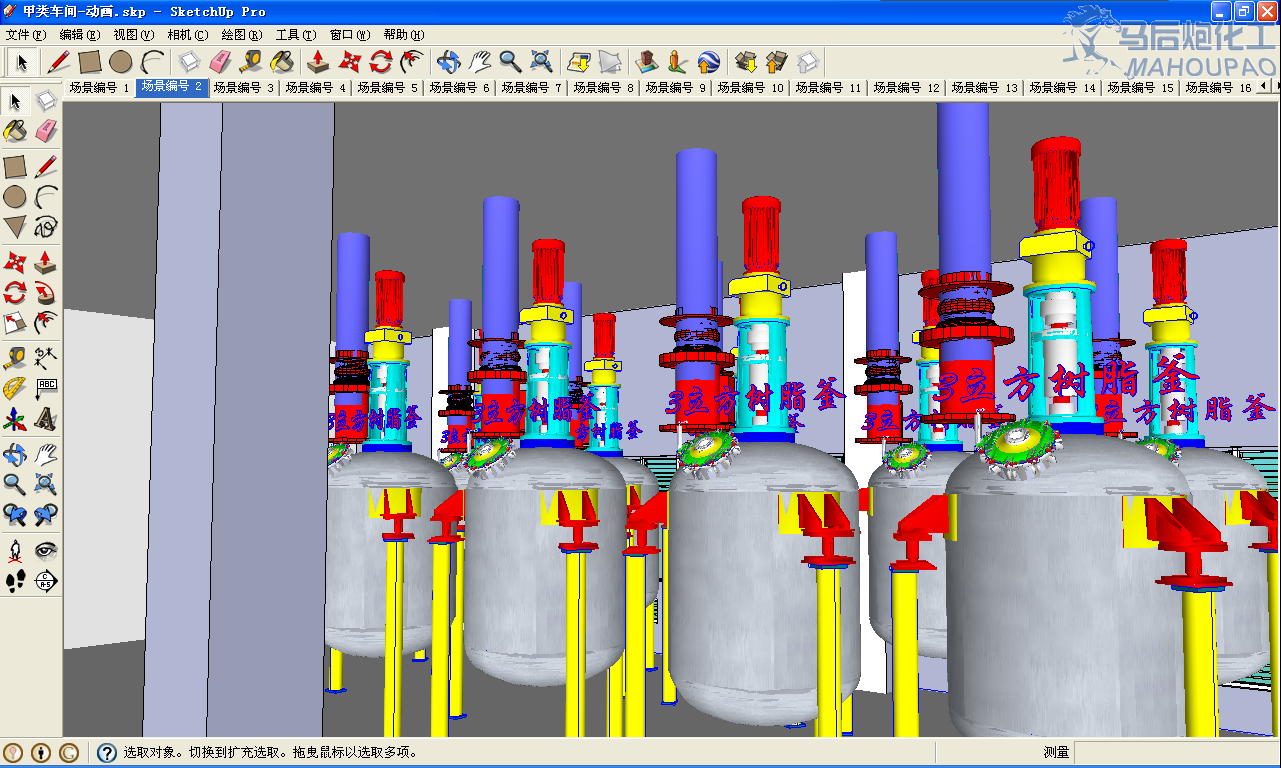Activate the Offset tool in top toolbar
The width and height of the screenshot is (1281, 768).
(x=411, y=62)
